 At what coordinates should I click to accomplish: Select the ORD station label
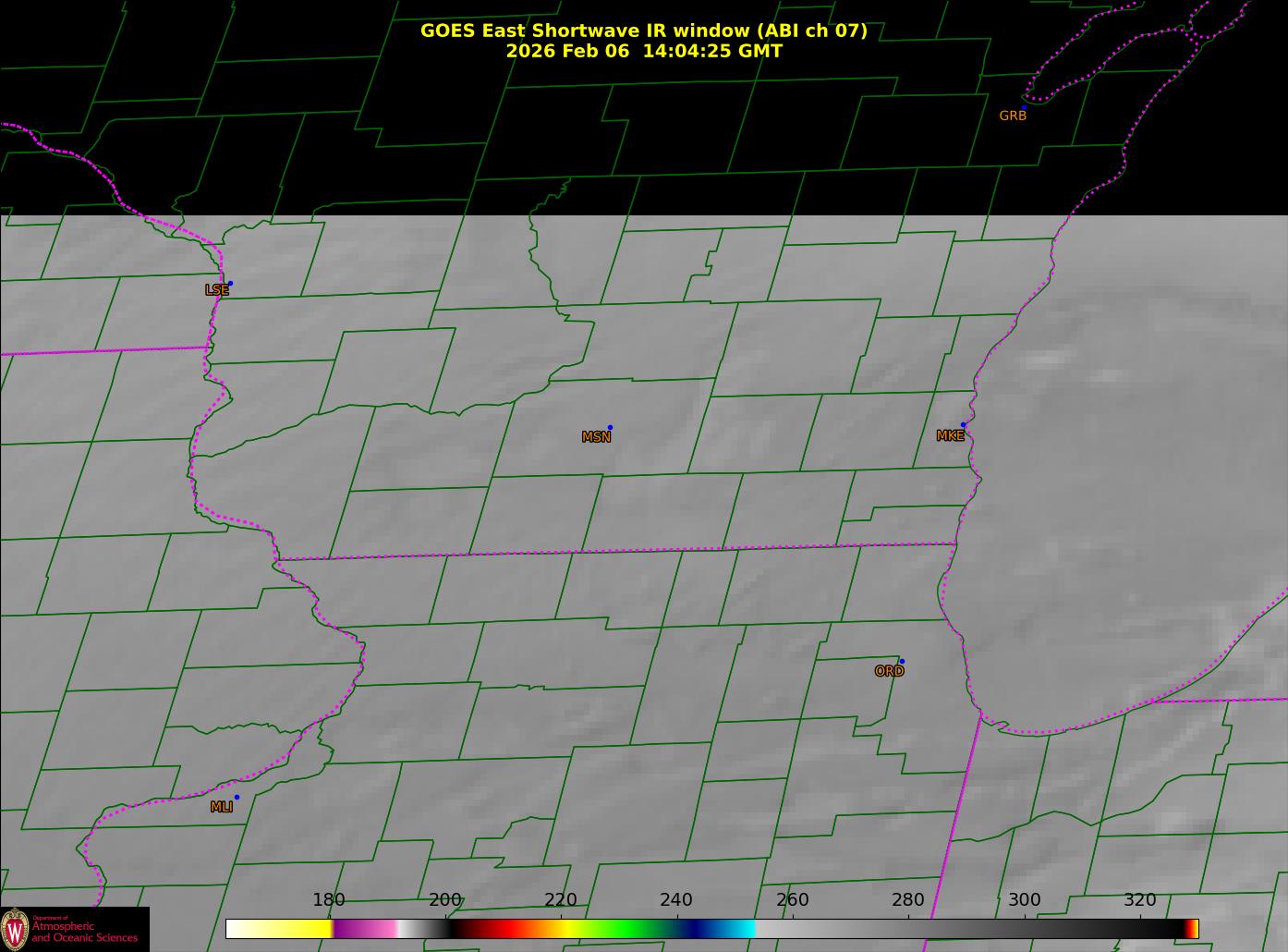(889, 672)
